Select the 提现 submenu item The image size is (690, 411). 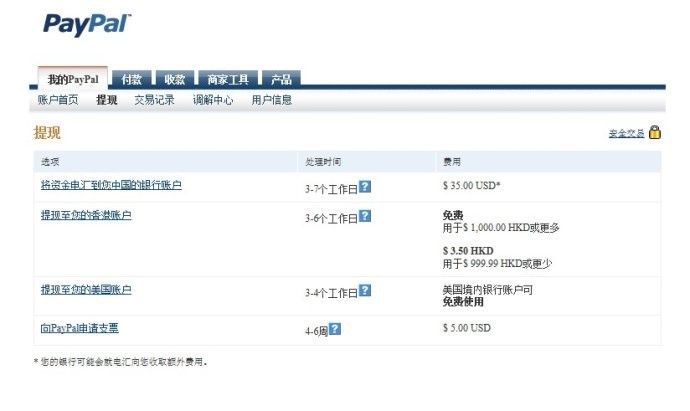click(x=106, y=100)
